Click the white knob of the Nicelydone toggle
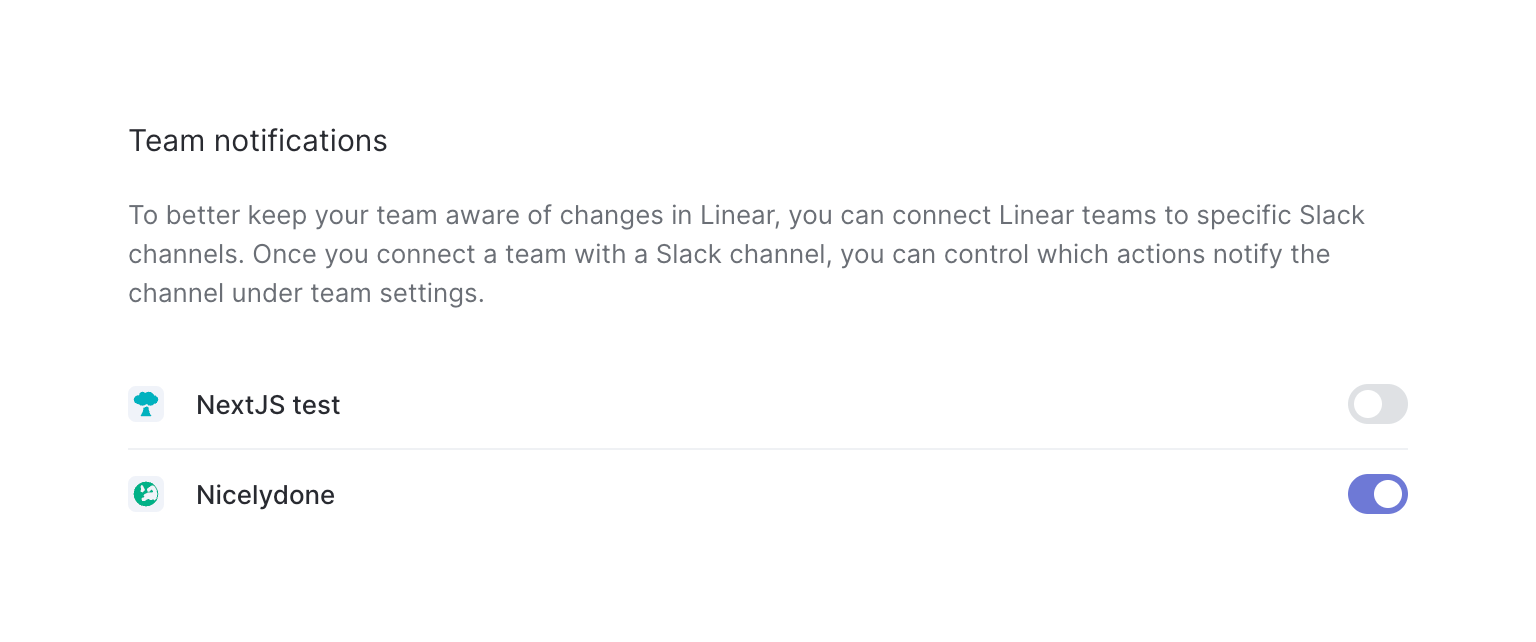This screenshot has height=642, width=1536. point(1388,494)
